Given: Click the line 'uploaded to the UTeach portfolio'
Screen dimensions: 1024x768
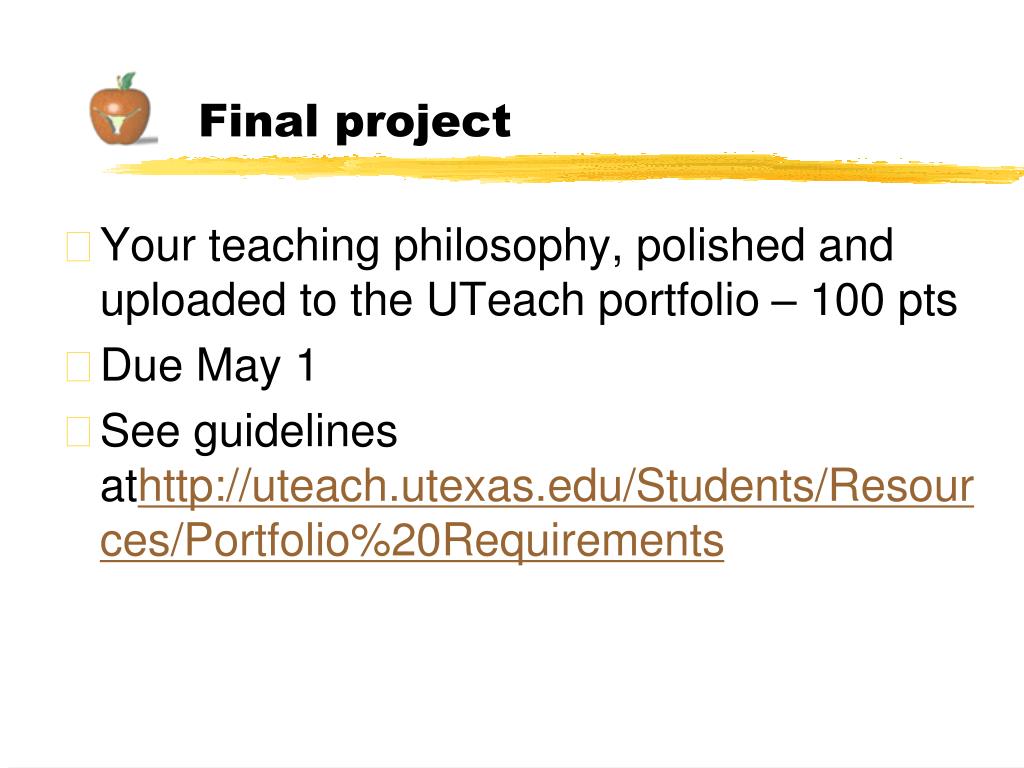Looking at the screenshot, I should 430,301.
